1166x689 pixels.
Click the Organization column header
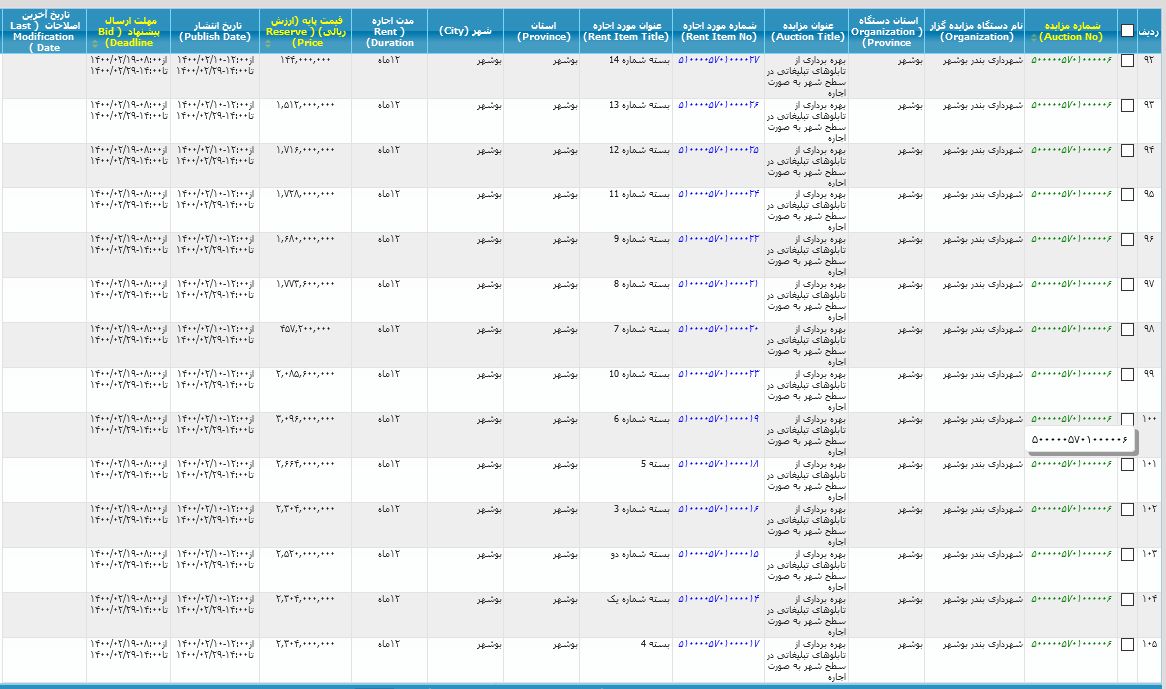(x=974, y=31)
